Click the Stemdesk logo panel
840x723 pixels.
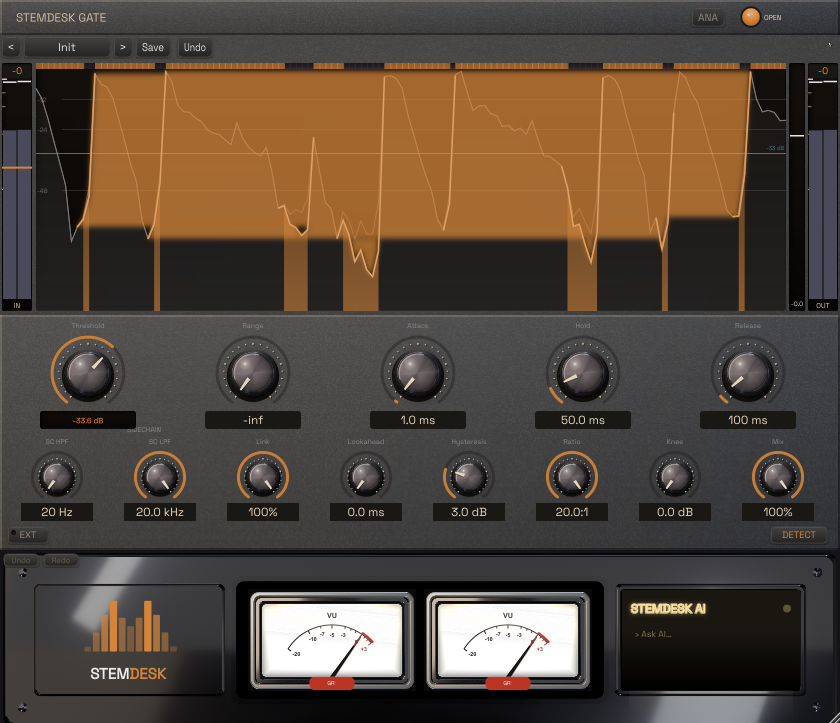129,640
